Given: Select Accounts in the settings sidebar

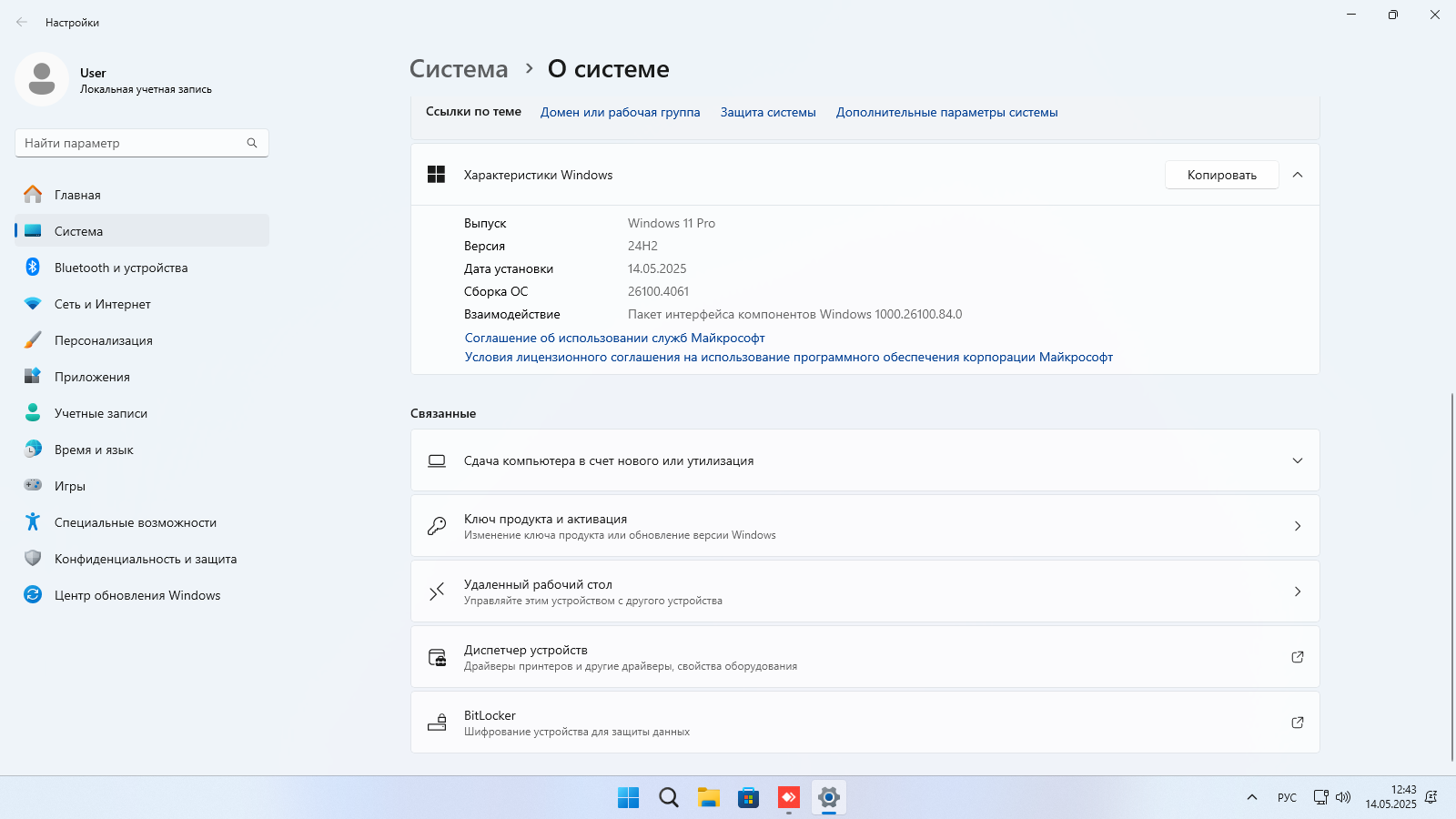Looking at the screenshot, I should click(x=100, y=413).
